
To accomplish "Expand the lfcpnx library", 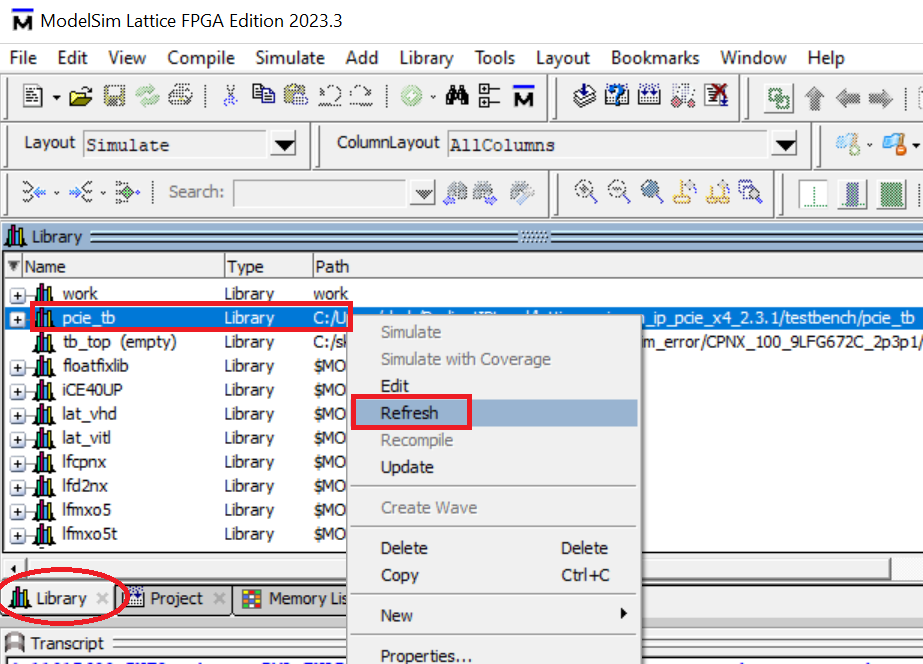I will pyautogui.click(x=18, y=464).
